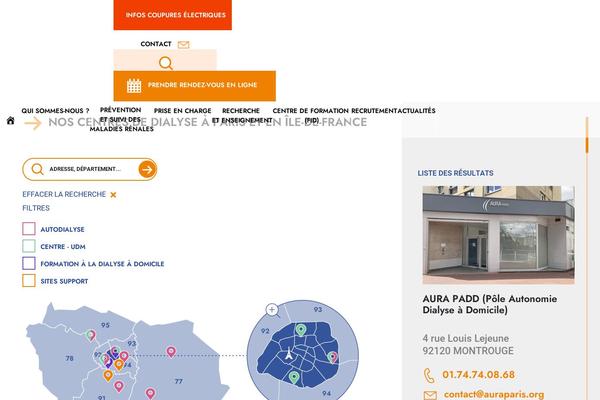
Task: Open site search with the magnifier icon
Action: [166, 63]
